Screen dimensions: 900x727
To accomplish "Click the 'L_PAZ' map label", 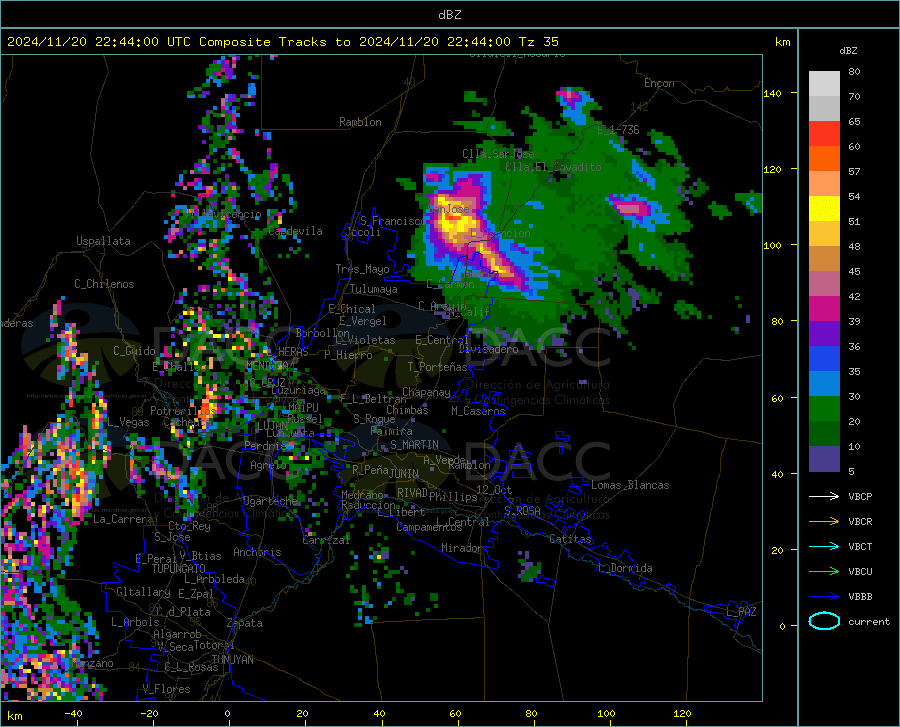I will point(741,612).
